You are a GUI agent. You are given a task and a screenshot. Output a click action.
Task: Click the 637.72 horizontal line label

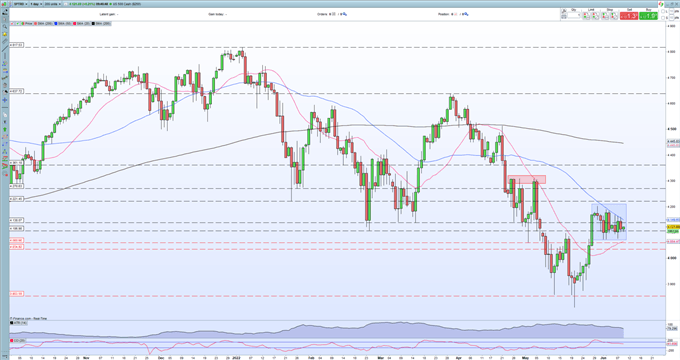pyautogui.click(x=16, y=91)
